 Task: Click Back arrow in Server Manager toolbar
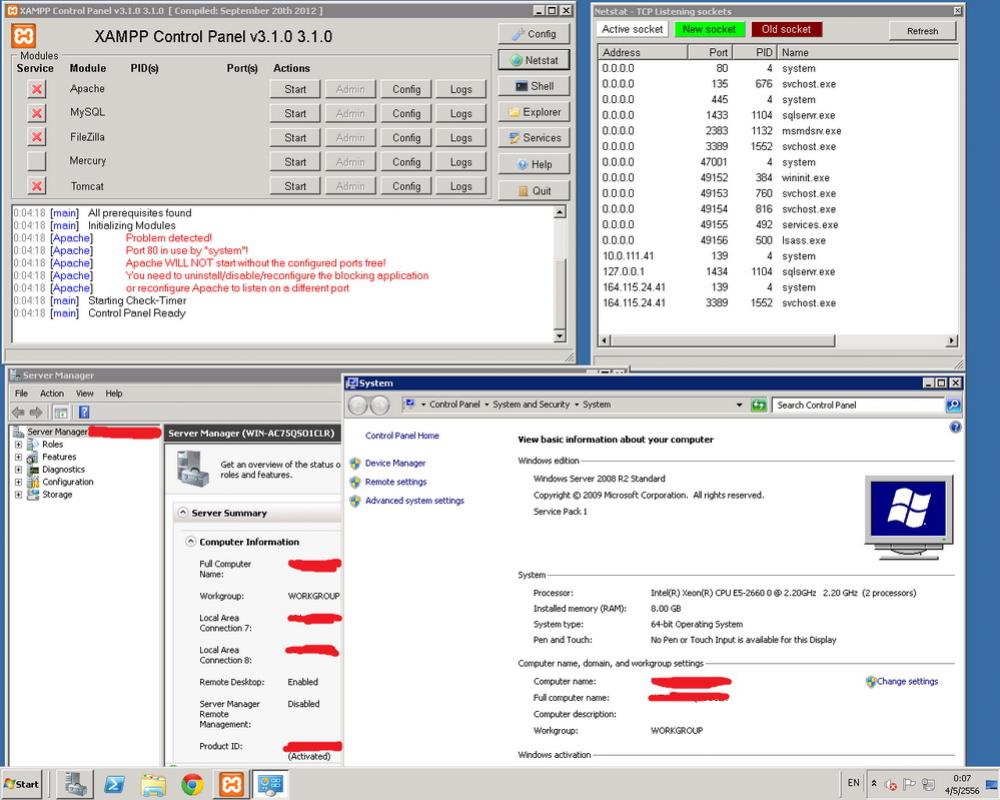pyautogui.click(x=18, y=412)
